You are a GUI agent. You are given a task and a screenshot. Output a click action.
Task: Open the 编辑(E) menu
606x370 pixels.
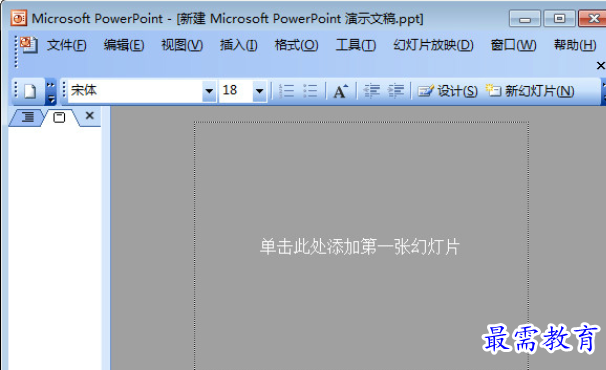pyautogui.click(x=124, y=45)
